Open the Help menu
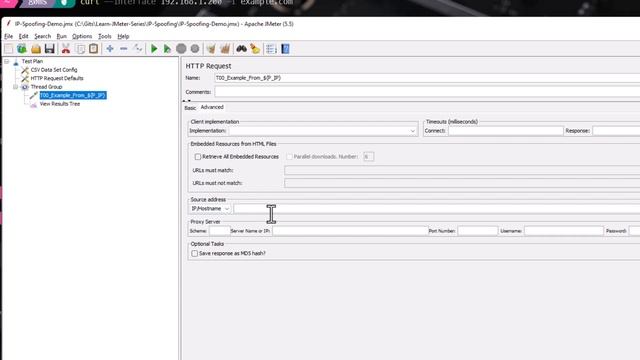This screenshot has width=640, height=360. (123, 36)
